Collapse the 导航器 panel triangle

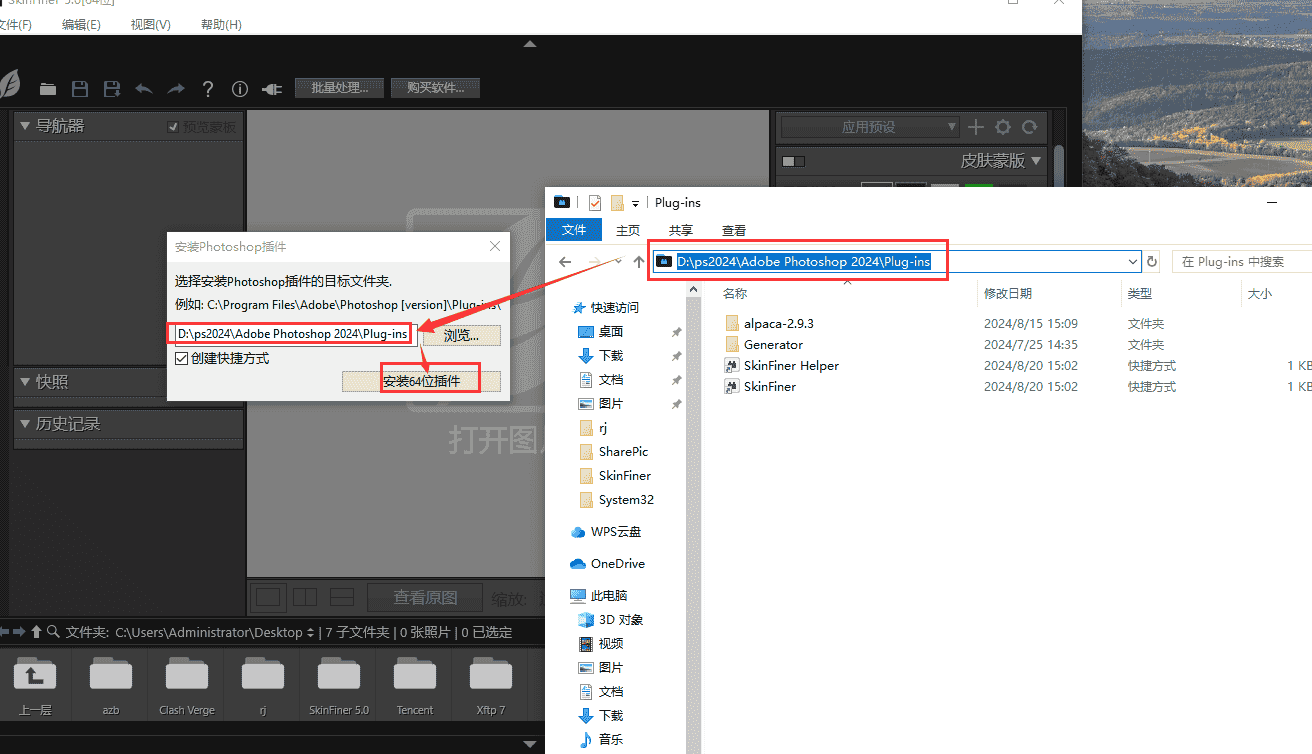(x=25, y=126)
